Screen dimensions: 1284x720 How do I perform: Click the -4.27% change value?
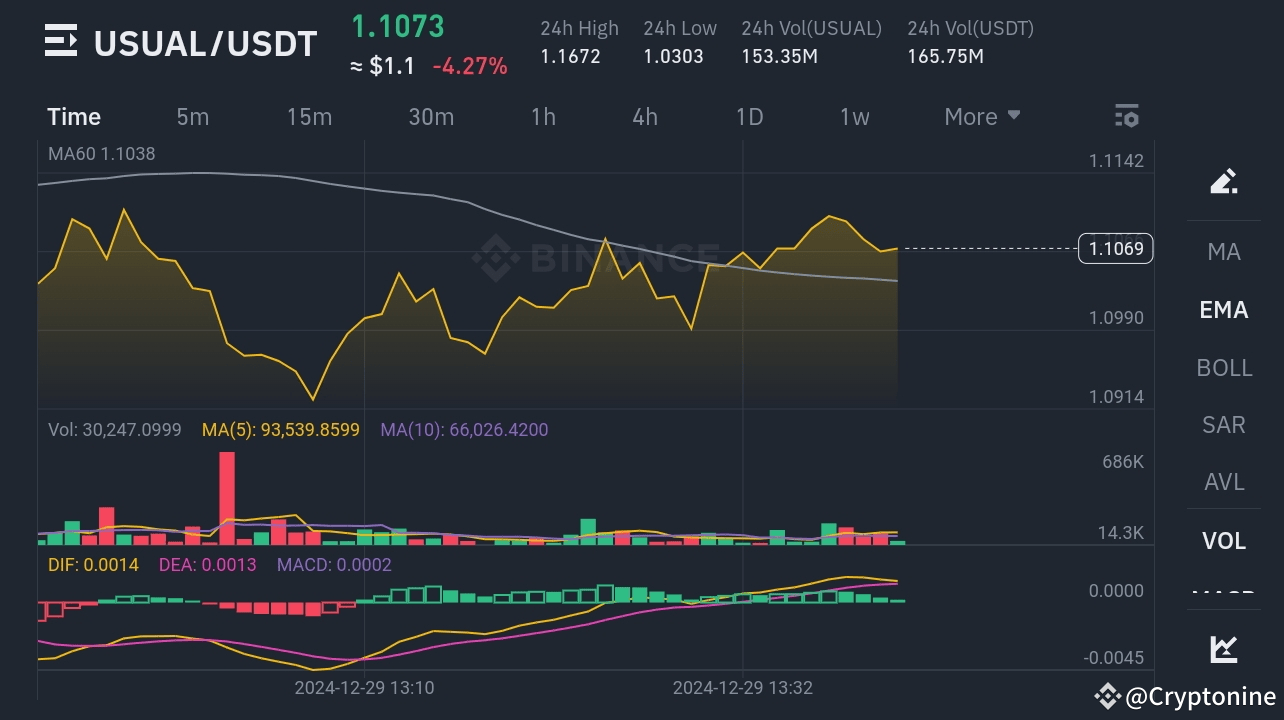[x=469, y=67]
